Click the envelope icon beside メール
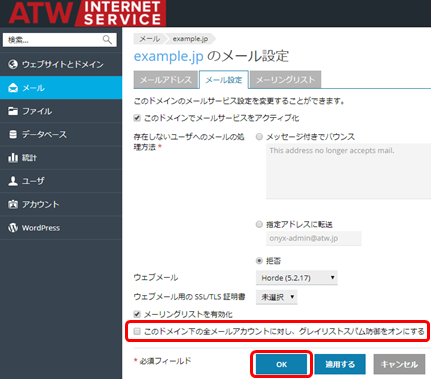Image resolution: width=431 pixels, height=379 pixels. (x=13, y=88)
